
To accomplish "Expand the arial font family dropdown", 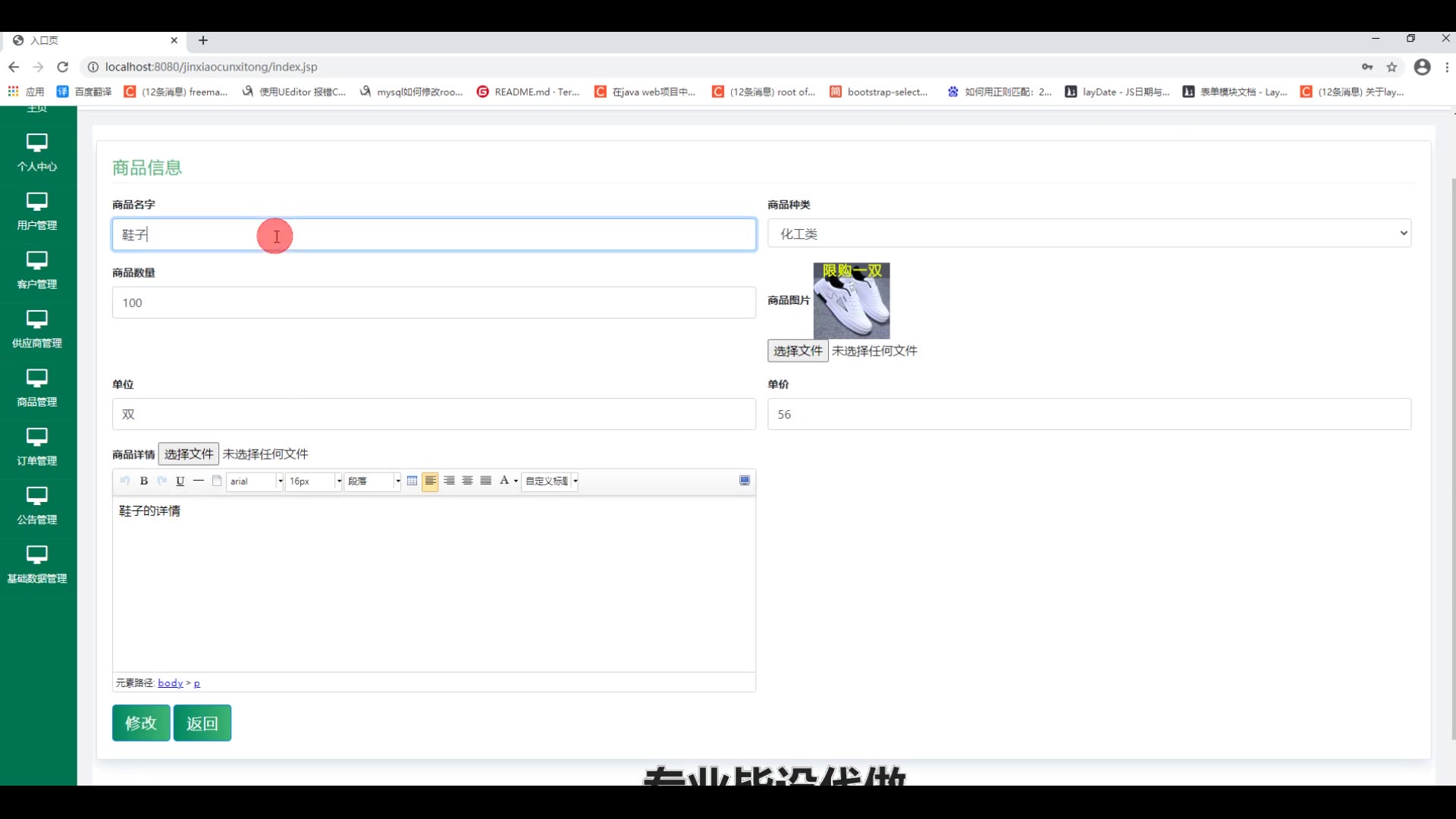I will click(x=280, y=482).
